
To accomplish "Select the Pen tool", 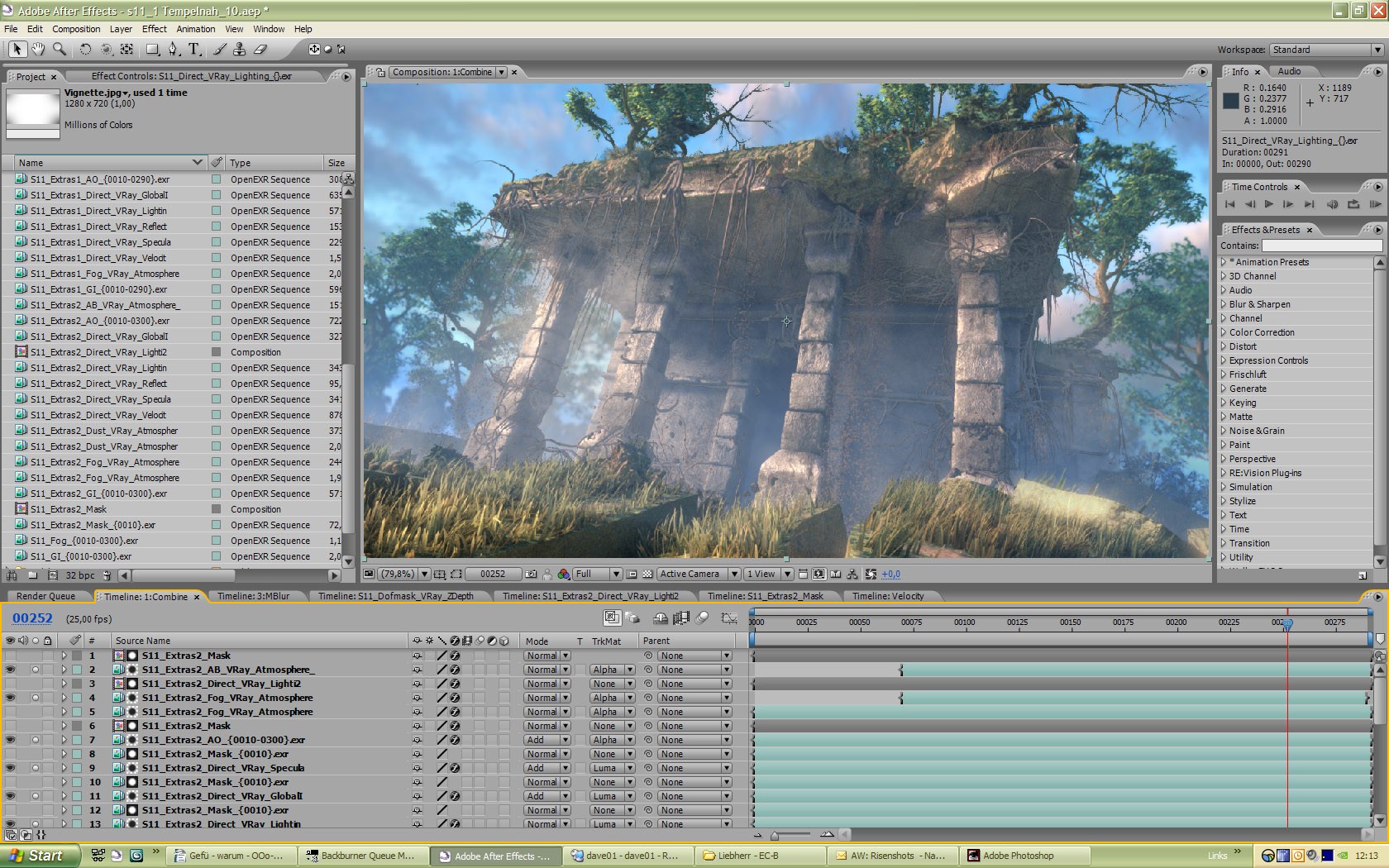I will 173,50.
